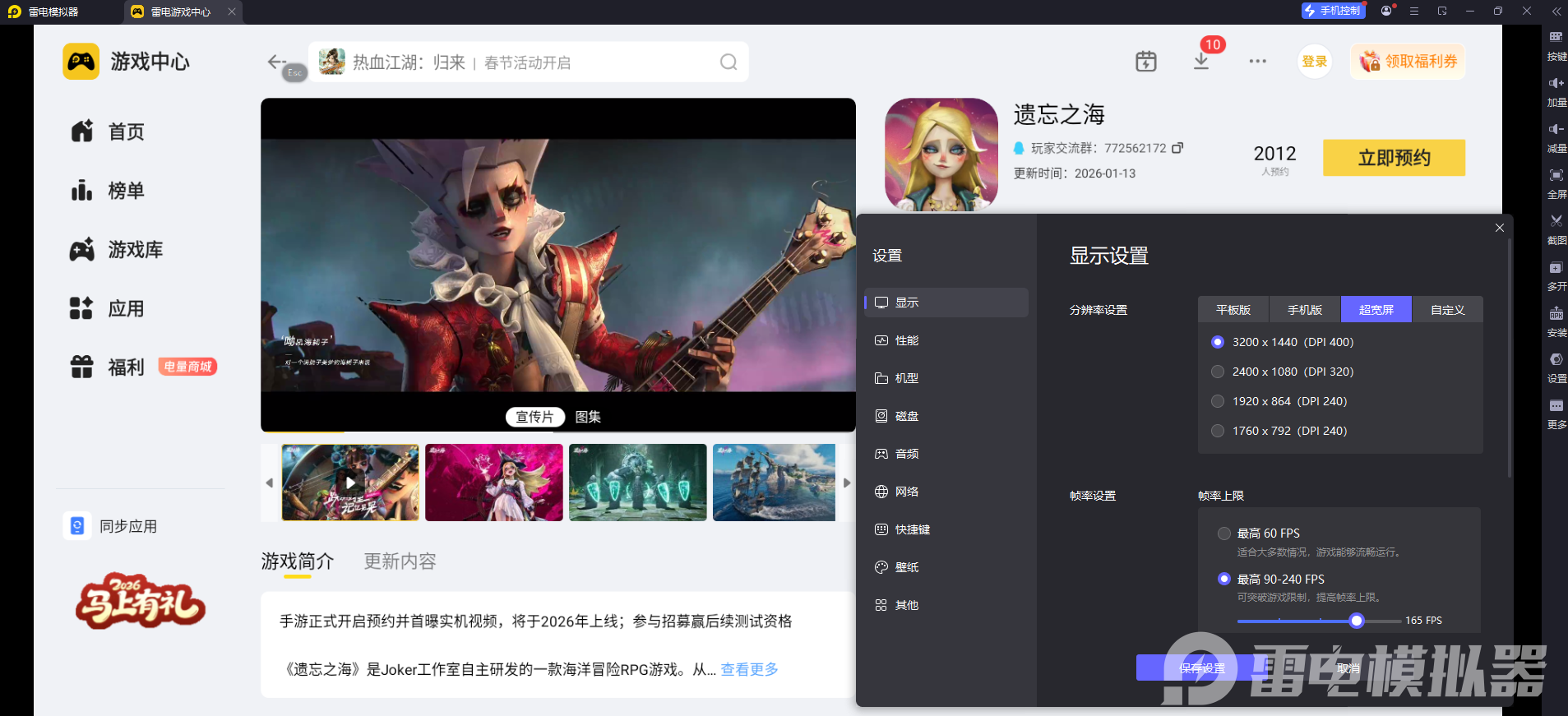This screenshot has width=1568, height=716.
Task: Close the settings dialog with X
Action: click(1500, 228)
